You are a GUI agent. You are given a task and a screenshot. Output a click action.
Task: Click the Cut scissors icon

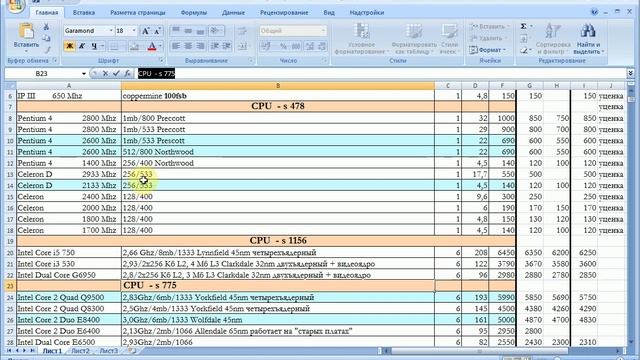[x=46, y=27]
